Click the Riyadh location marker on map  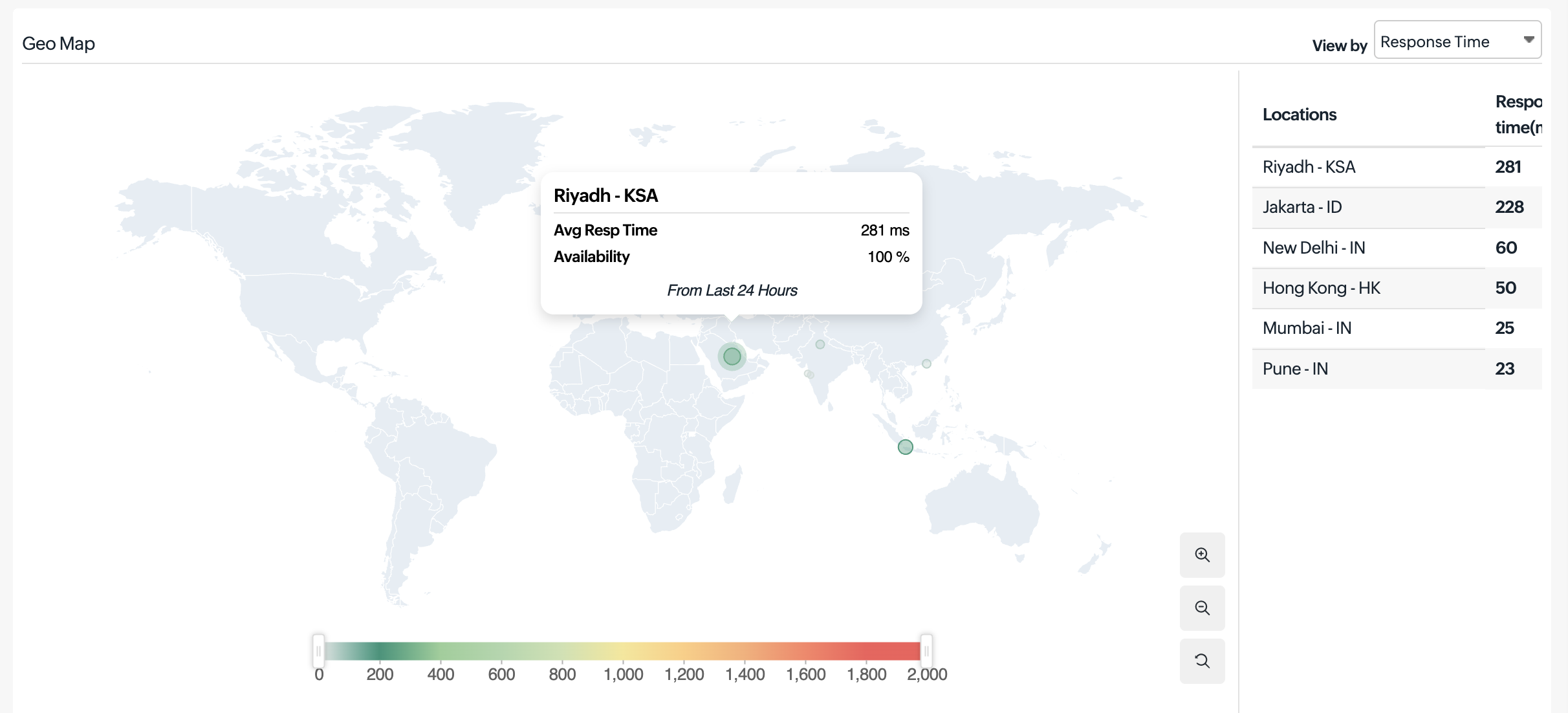(x=732, y=356)
